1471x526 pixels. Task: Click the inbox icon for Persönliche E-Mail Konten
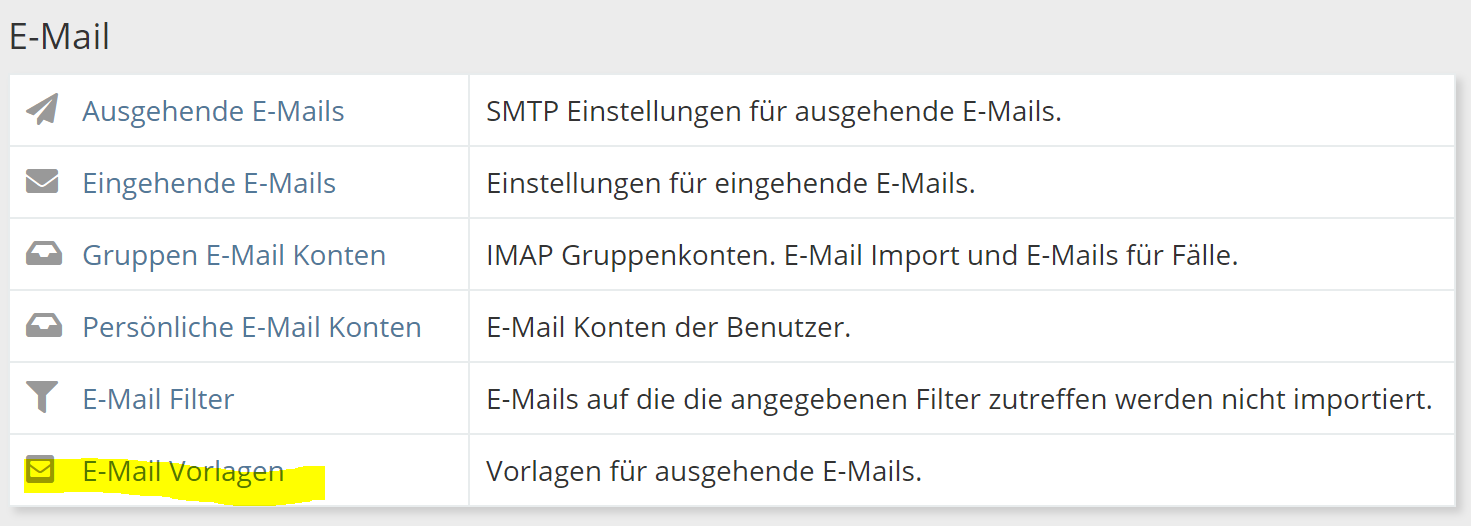42,327
